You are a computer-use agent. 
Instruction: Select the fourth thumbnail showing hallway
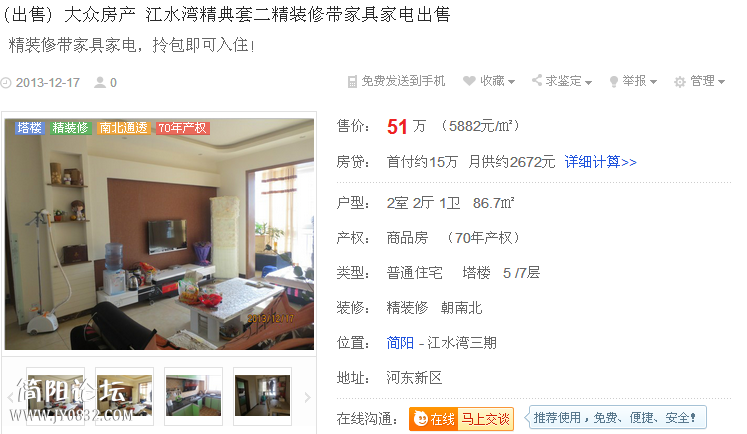point(262,396)
